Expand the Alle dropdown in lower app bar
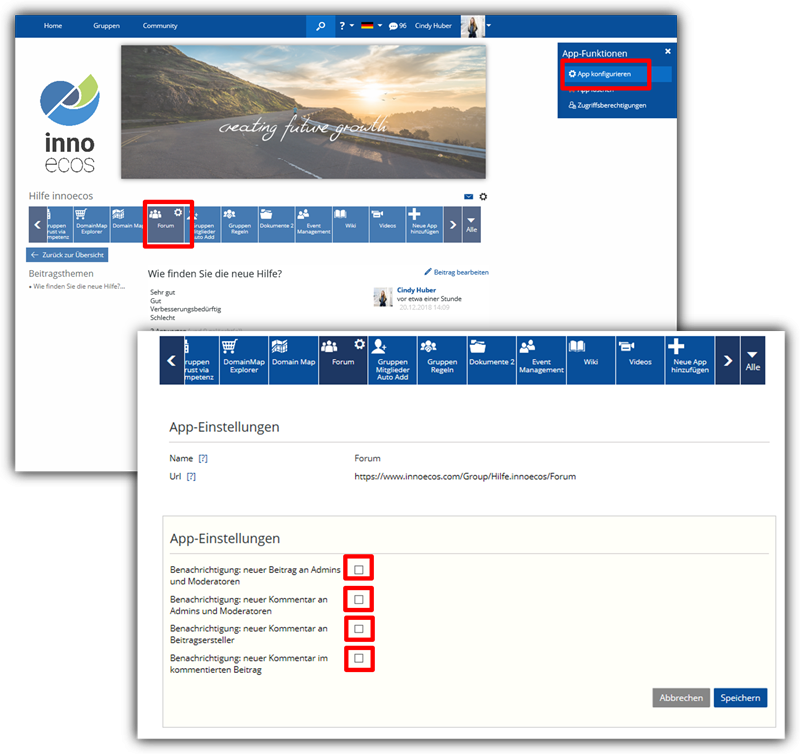 pos(753,360)
